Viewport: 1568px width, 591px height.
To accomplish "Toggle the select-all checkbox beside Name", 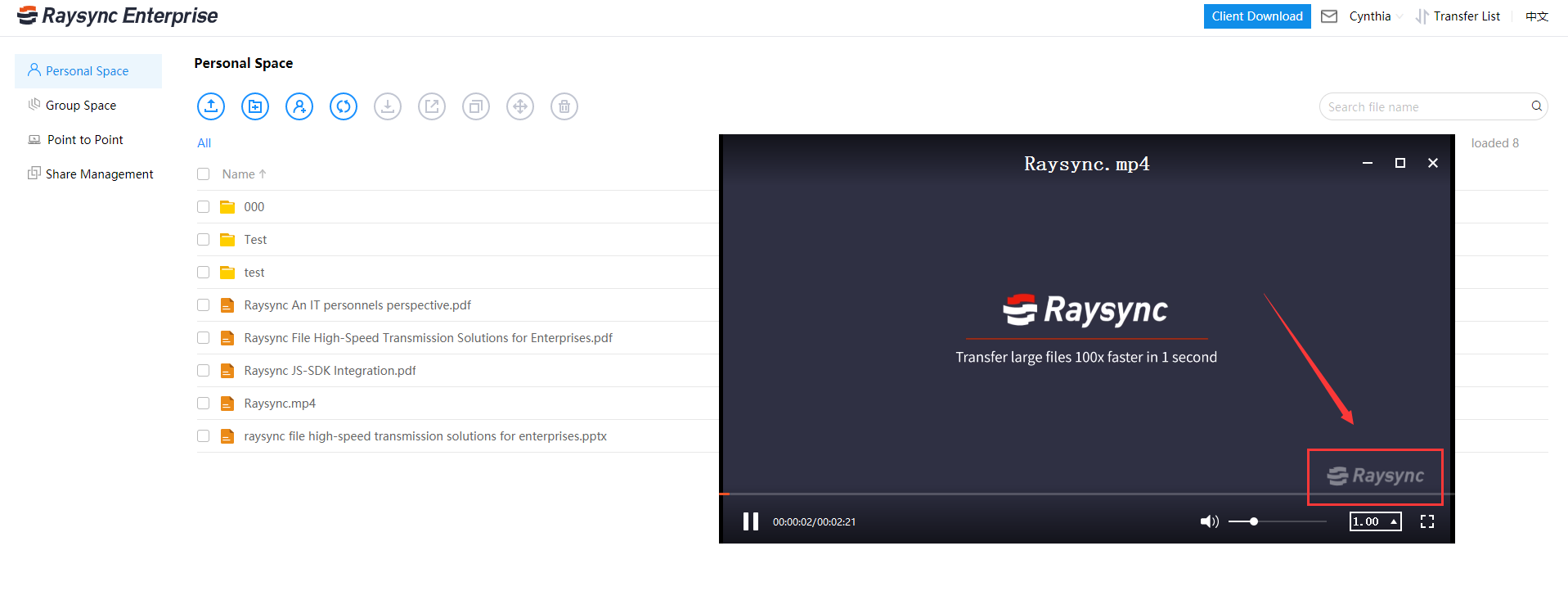I will coord(203,174).
